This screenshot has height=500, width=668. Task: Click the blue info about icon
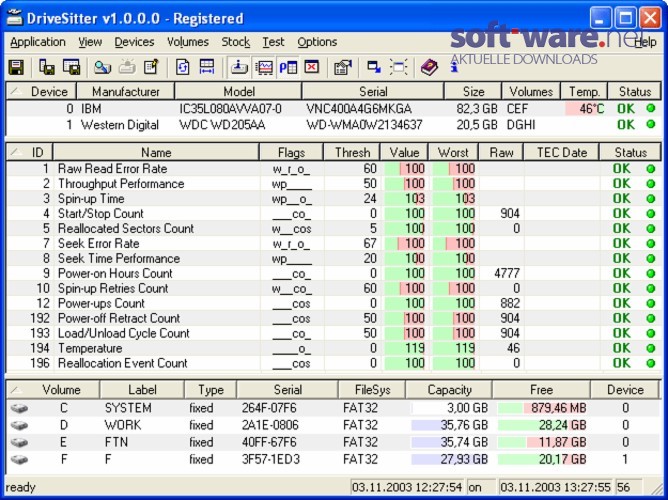tap(454, 66)
